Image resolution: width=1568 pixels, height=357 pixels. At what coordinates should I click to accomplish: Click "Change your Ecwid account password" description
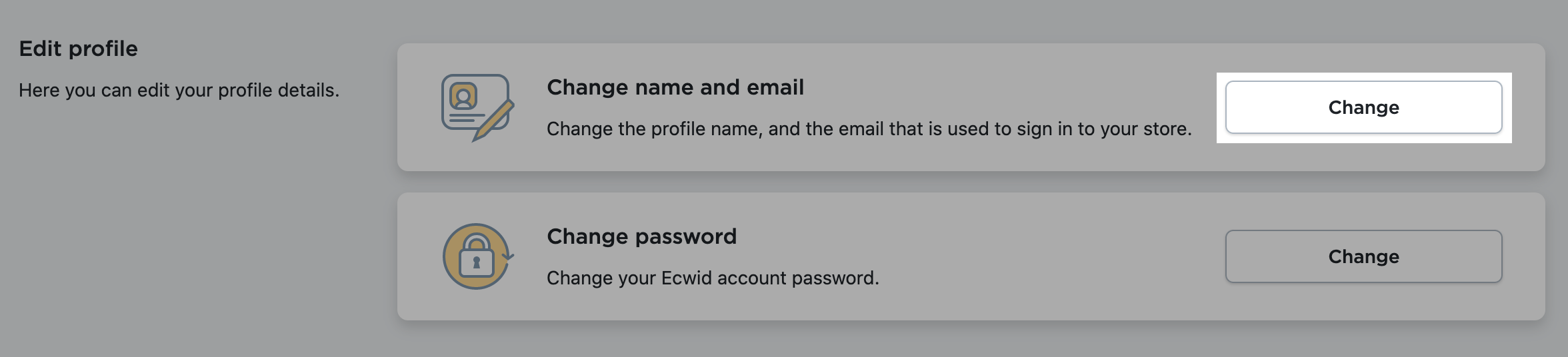(713, 278)
